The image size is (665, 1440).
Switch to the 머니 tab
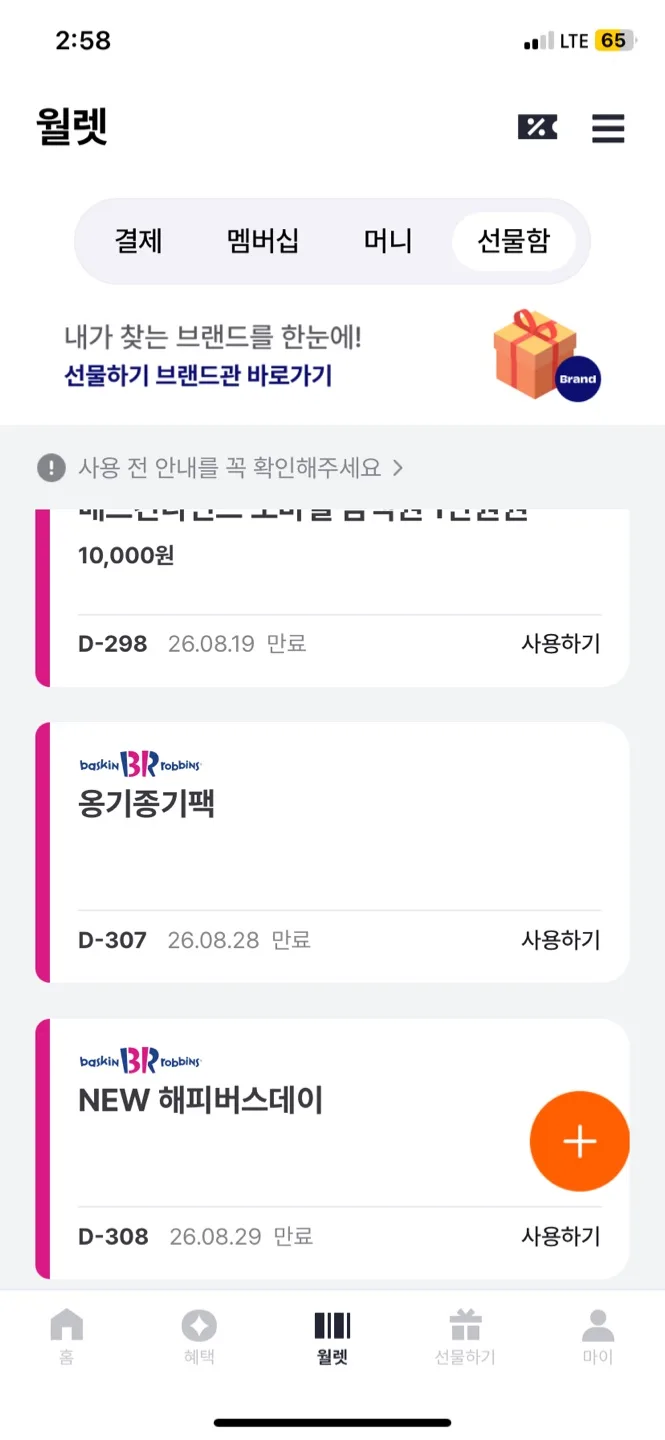point(388,241)
